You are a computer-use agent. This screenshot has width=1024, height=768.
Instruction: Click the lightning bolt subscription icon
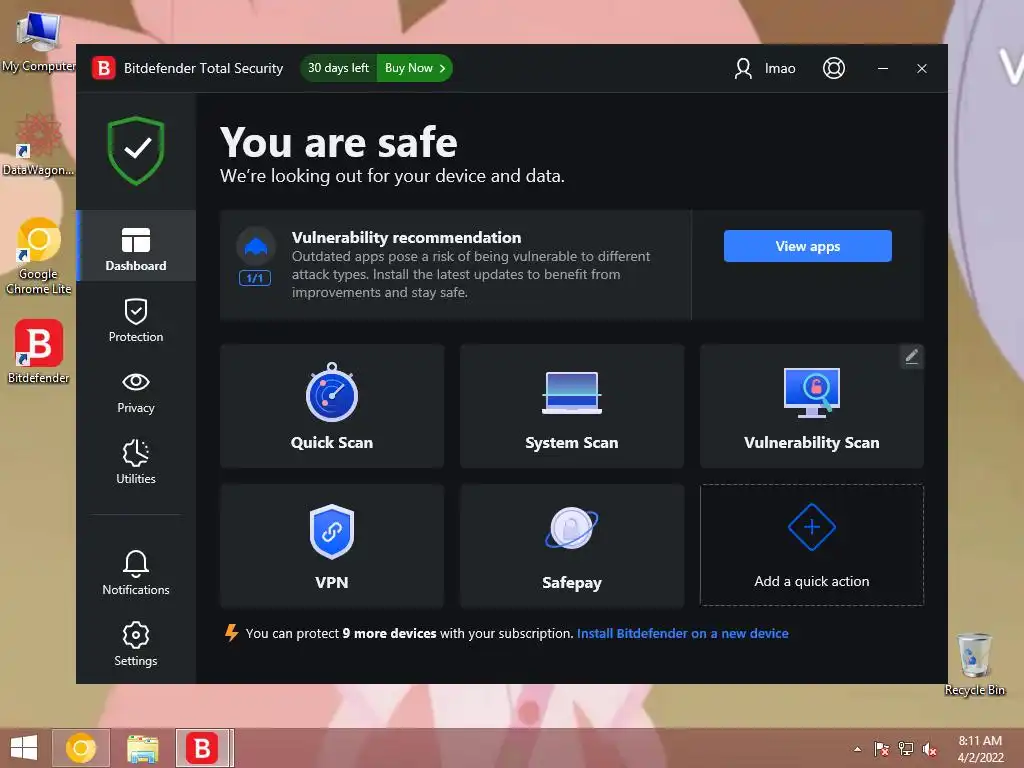coord(231,632)
